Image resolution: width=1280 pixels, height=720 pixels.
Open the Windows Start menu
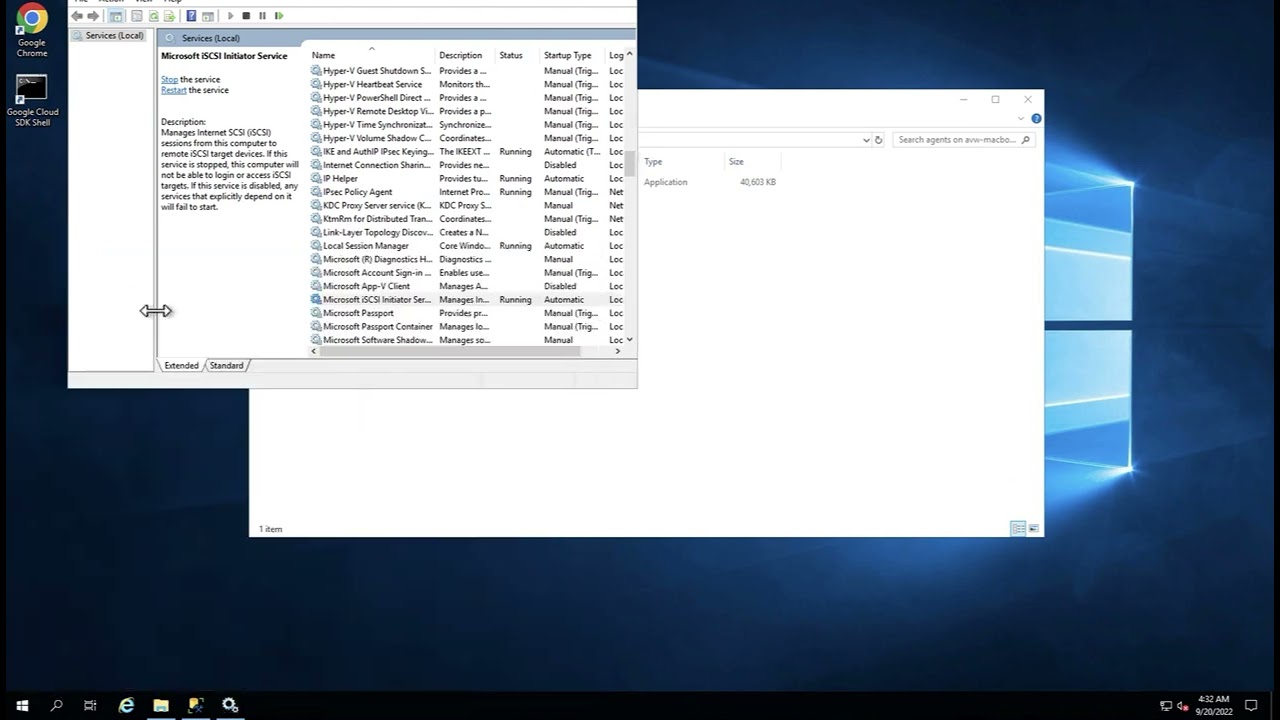[22, 705]
